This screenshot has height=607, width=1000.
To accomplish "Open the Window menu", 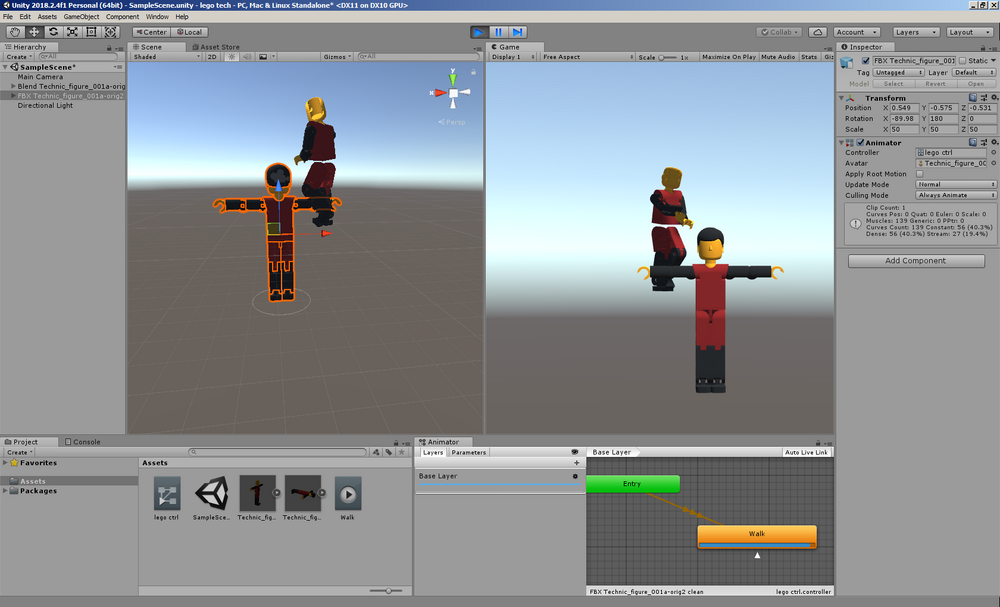I will tap(157, 17).
